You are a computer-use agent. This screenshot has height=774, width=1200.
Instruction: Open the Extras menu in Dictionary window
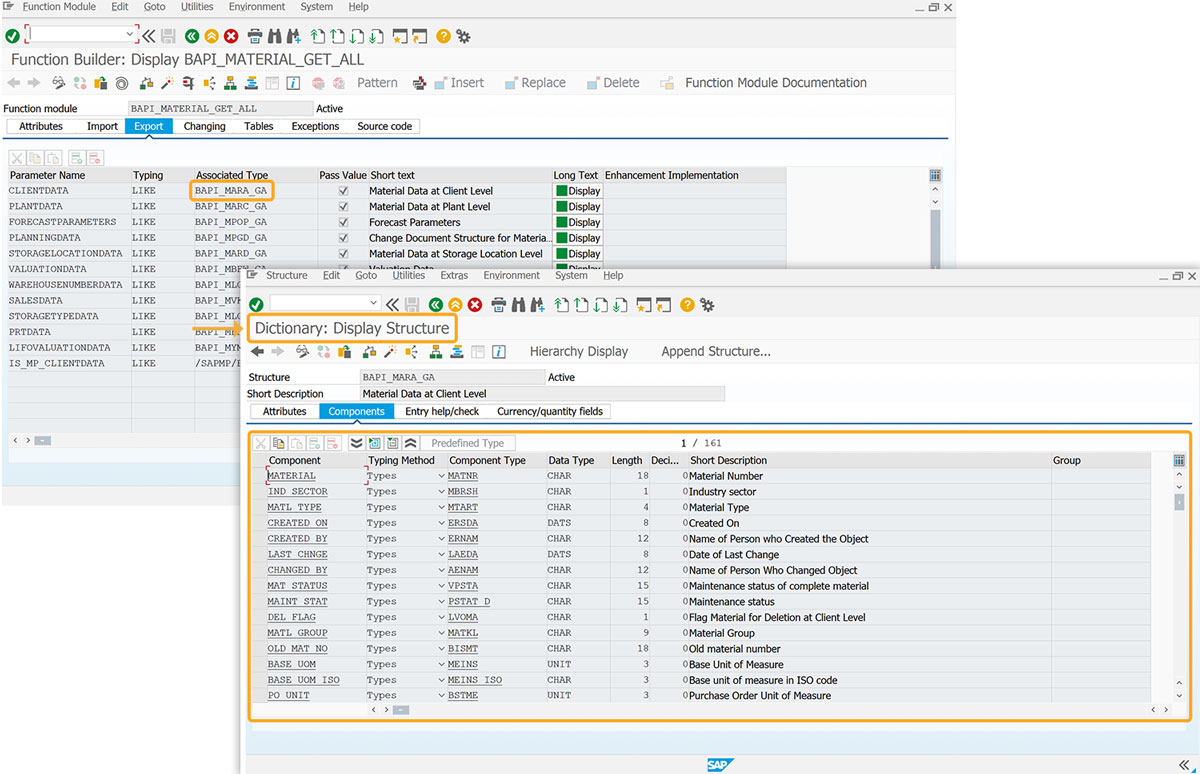coord(454,275)
